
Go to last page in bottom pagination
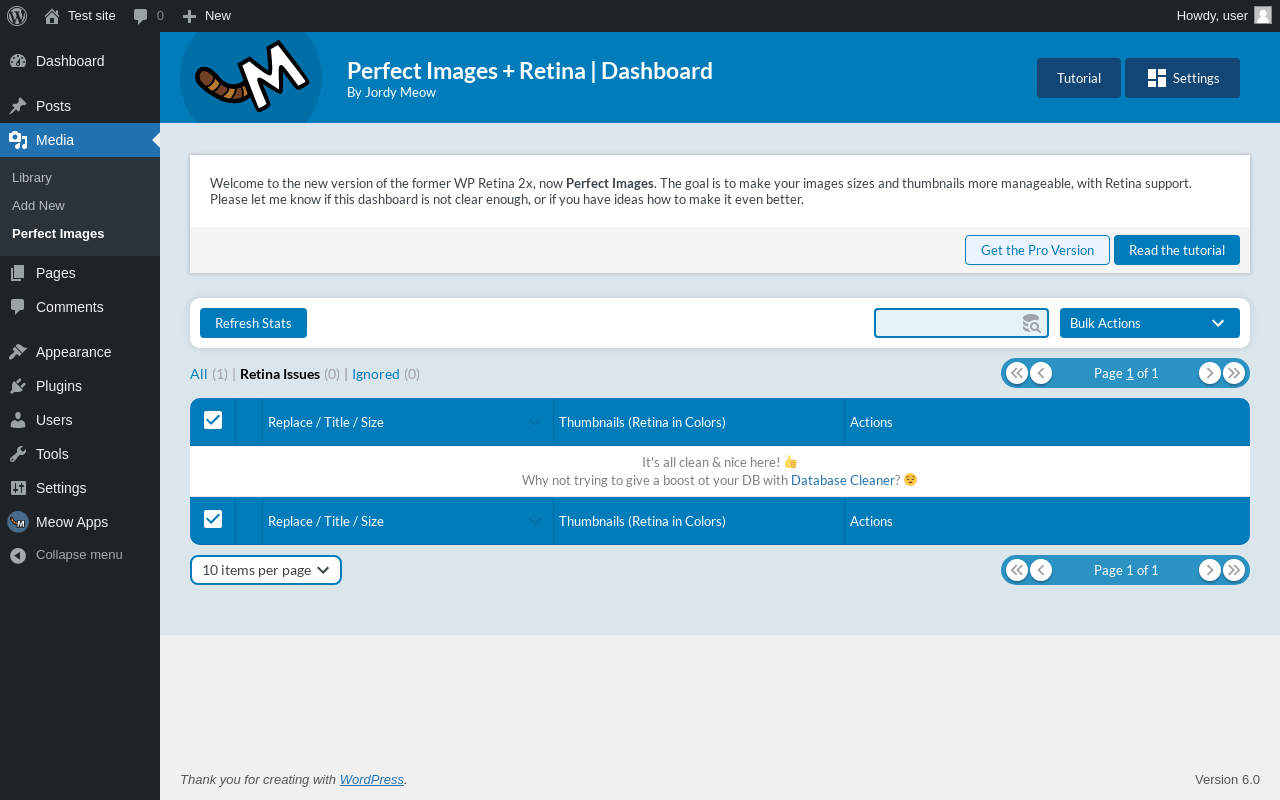1234,570
